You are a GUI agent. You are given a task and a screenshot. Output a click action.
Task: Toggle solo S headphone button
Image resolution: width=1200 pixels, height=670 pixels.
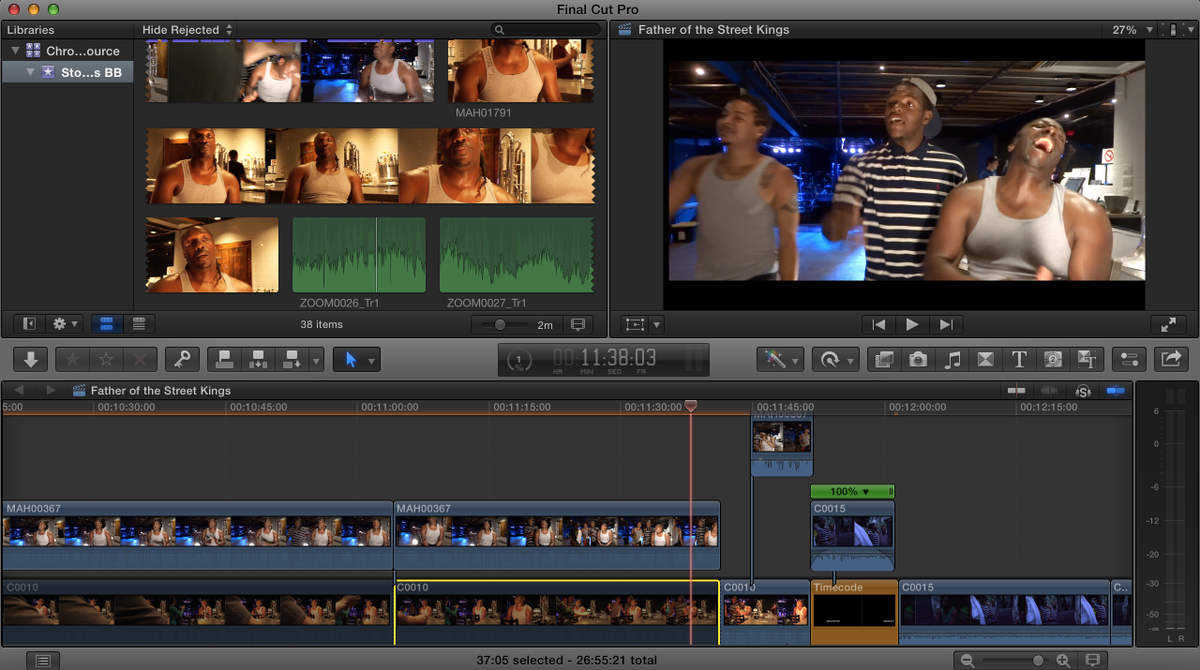[x=1083, y=391]
